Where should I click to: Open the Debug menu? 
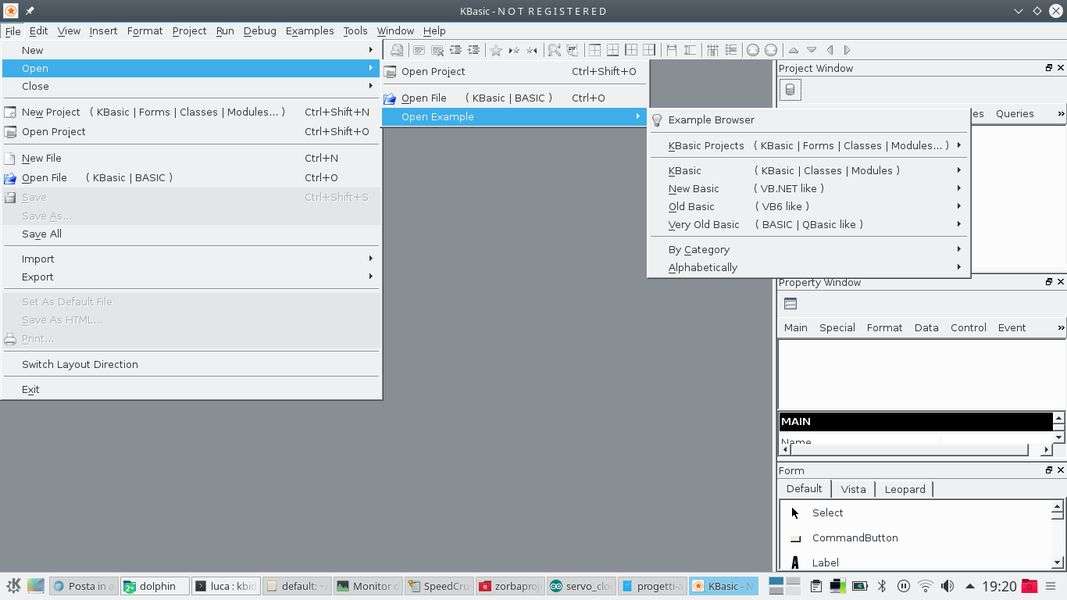[x=259, y=31]
